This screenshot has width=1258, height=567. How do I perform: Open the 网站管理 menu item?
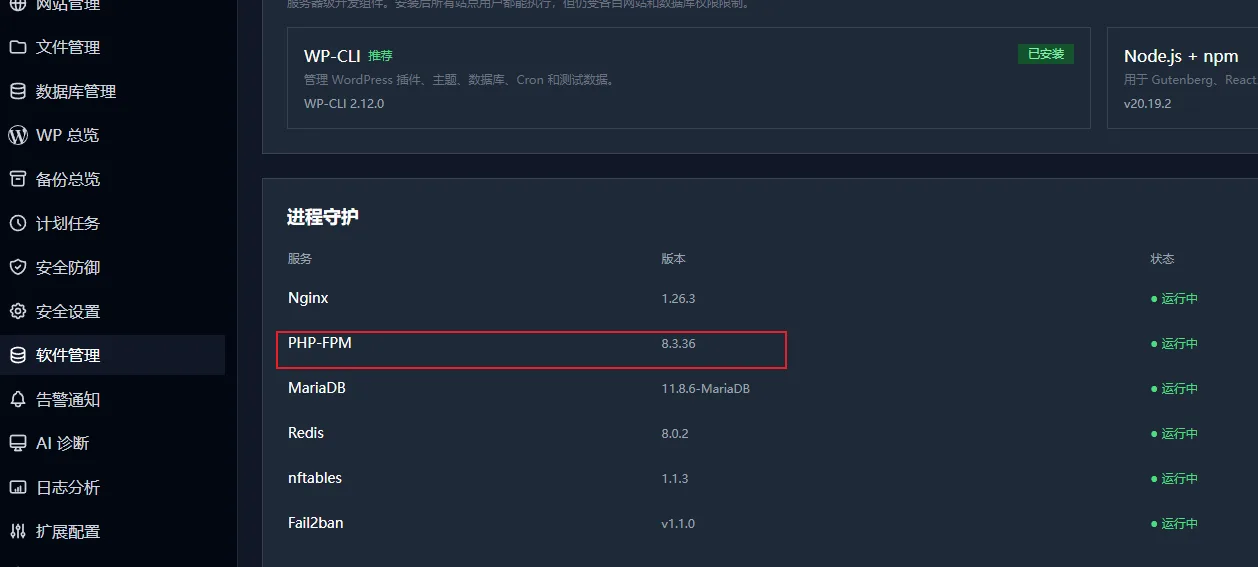click(x=112, y=6)
